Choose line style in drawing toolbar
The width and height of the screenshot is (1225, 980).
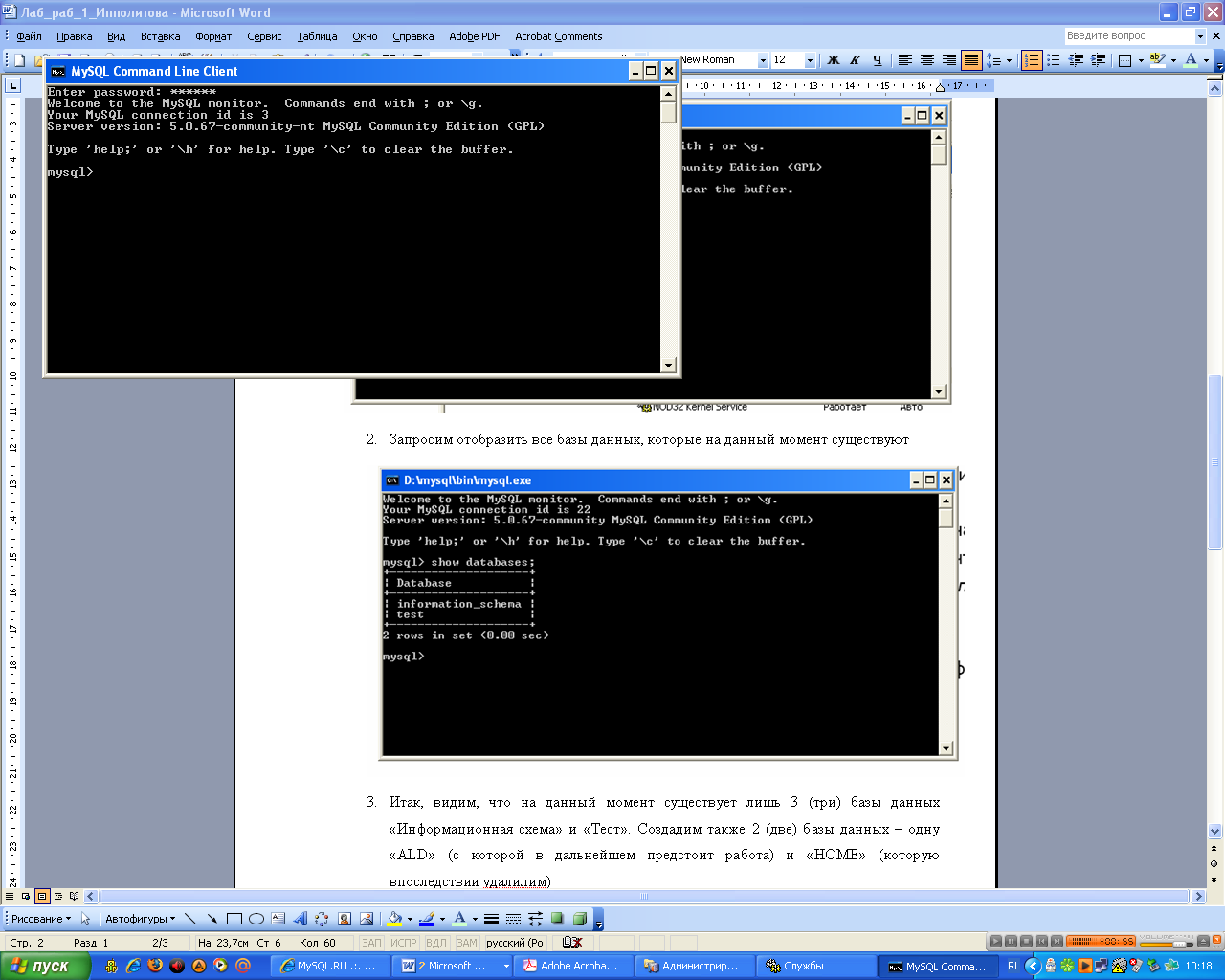tap(491, 919)
